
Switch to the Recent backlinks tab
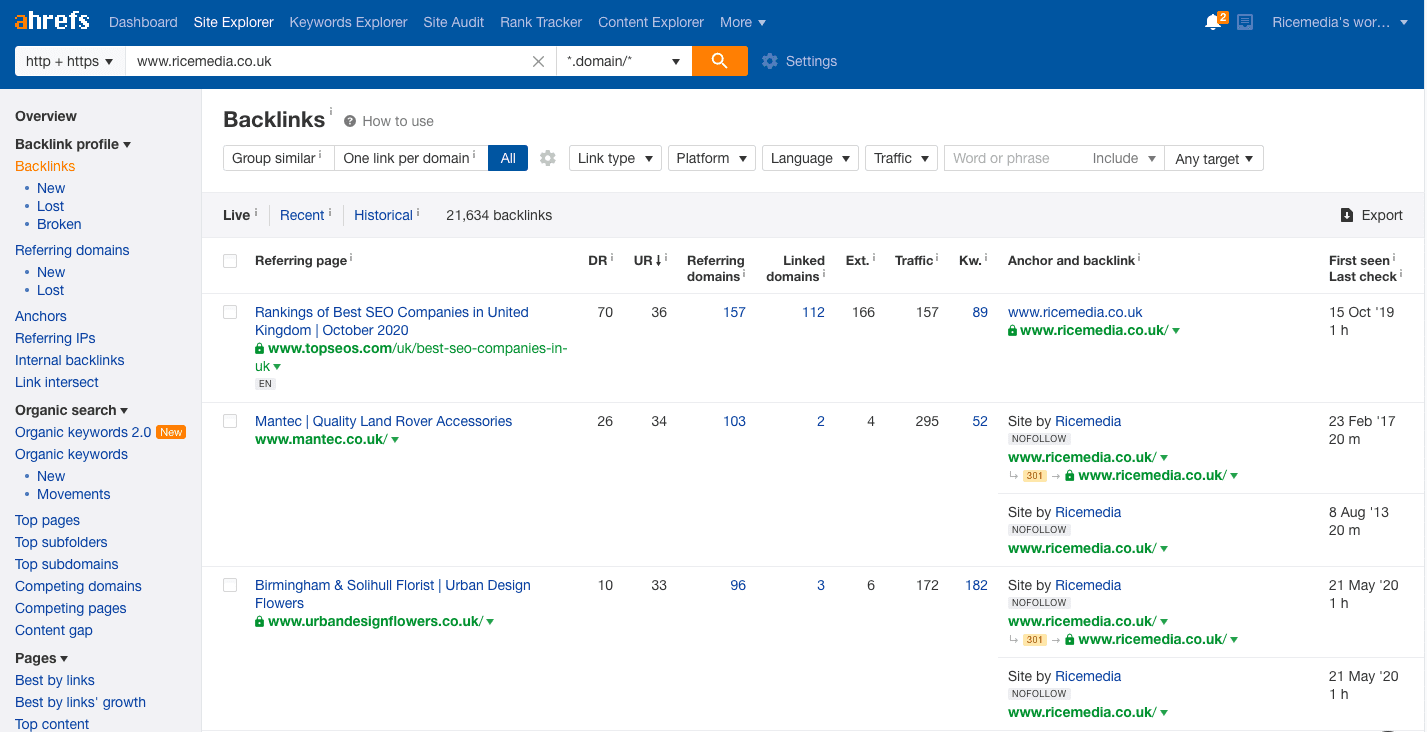[x=302, y=215]
